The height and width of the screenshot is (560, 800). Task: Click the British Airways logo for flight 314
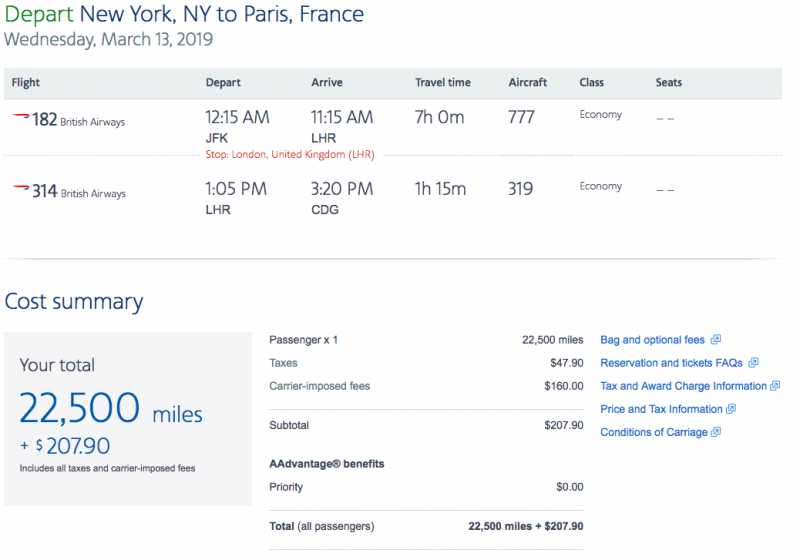pos(21,188)
